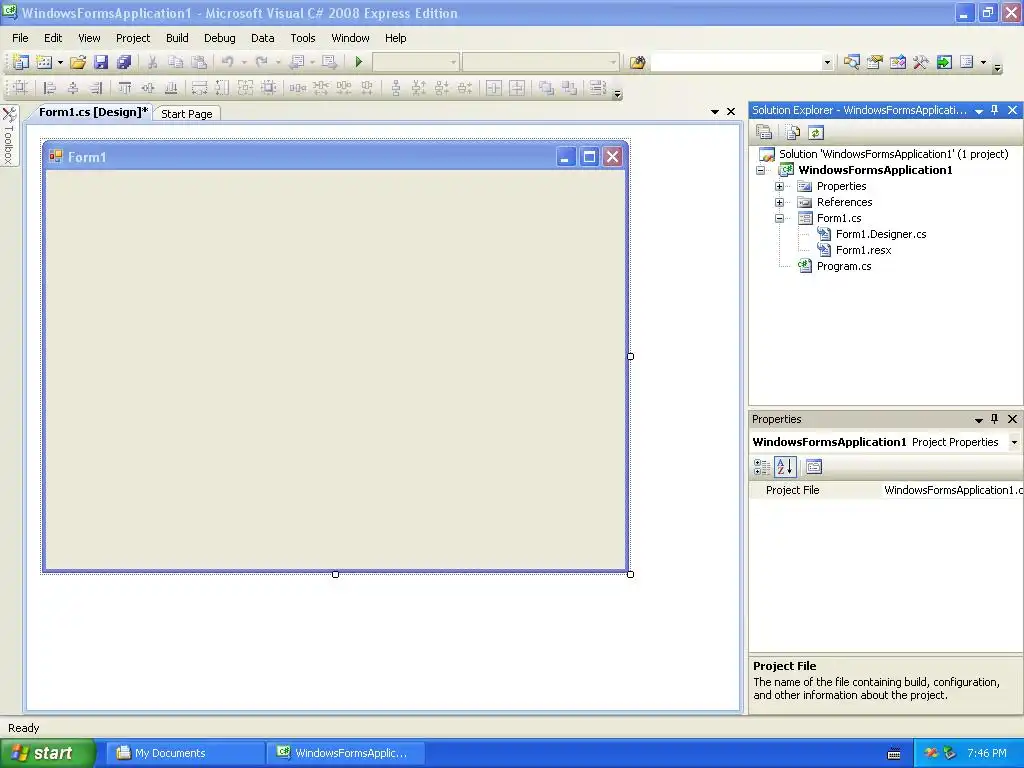Open a file with the Open File icon
Viewport: 1024px width, 768px height.
coord(78,62)
